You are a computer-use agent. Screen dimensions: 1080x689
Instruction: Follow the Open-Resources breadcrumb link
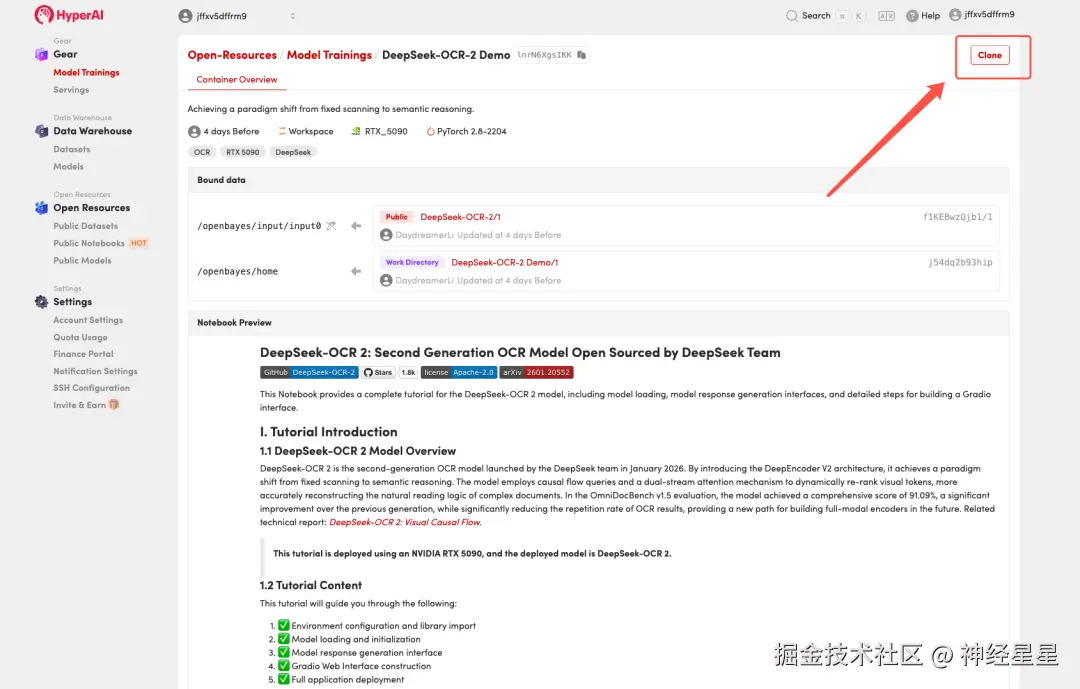pyautogui.click(x=232, y=55)
